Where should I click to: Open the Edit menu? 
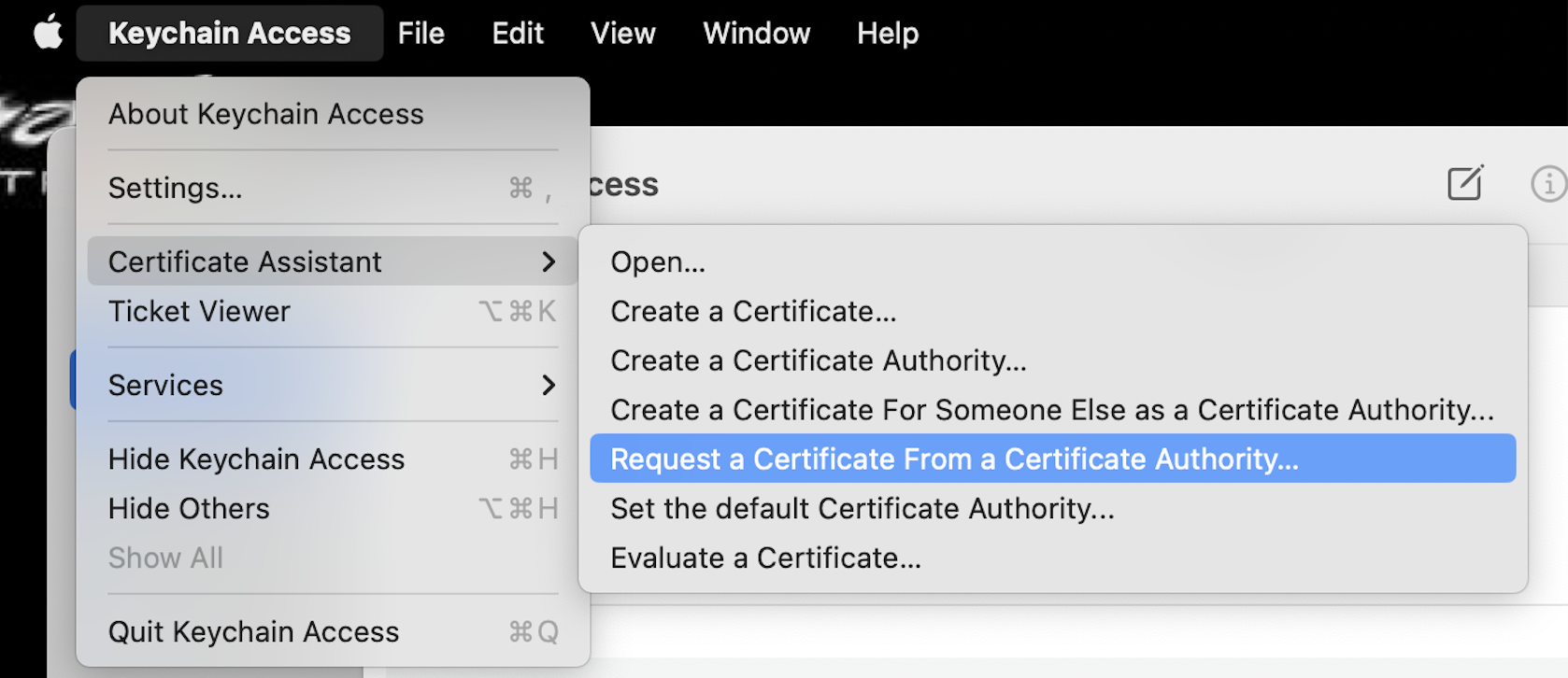click(518, 33)
